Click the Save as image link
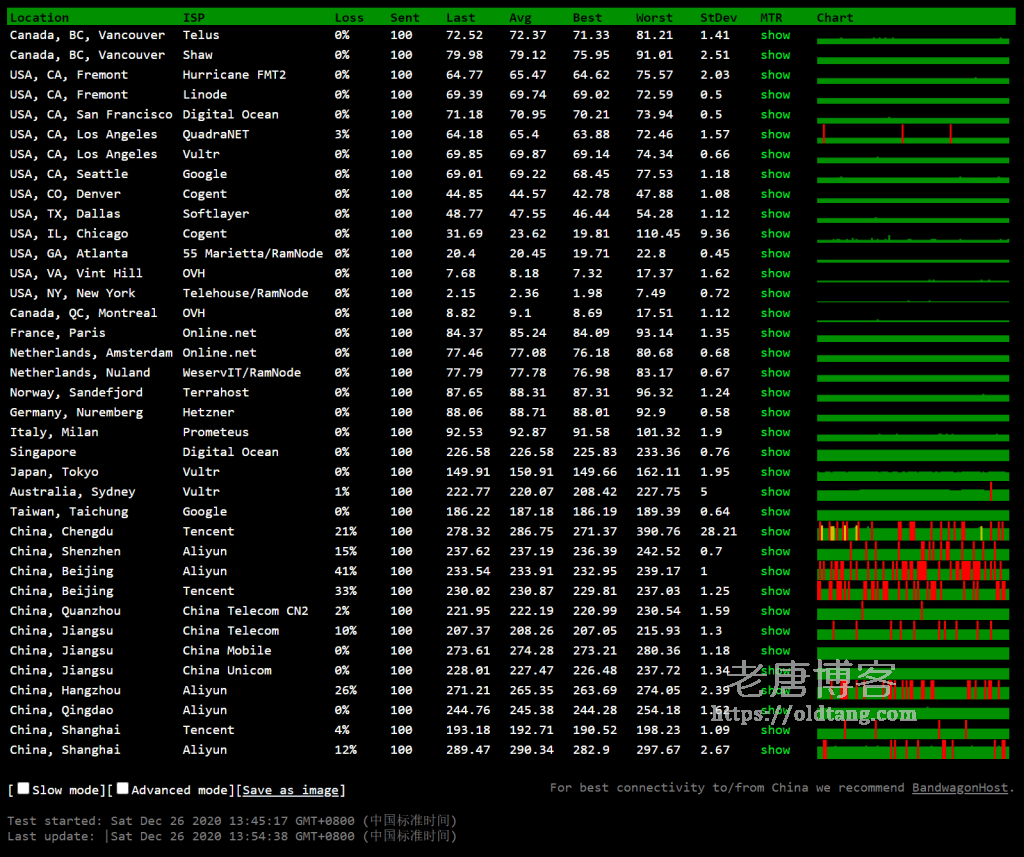 [x=290, y=790]
